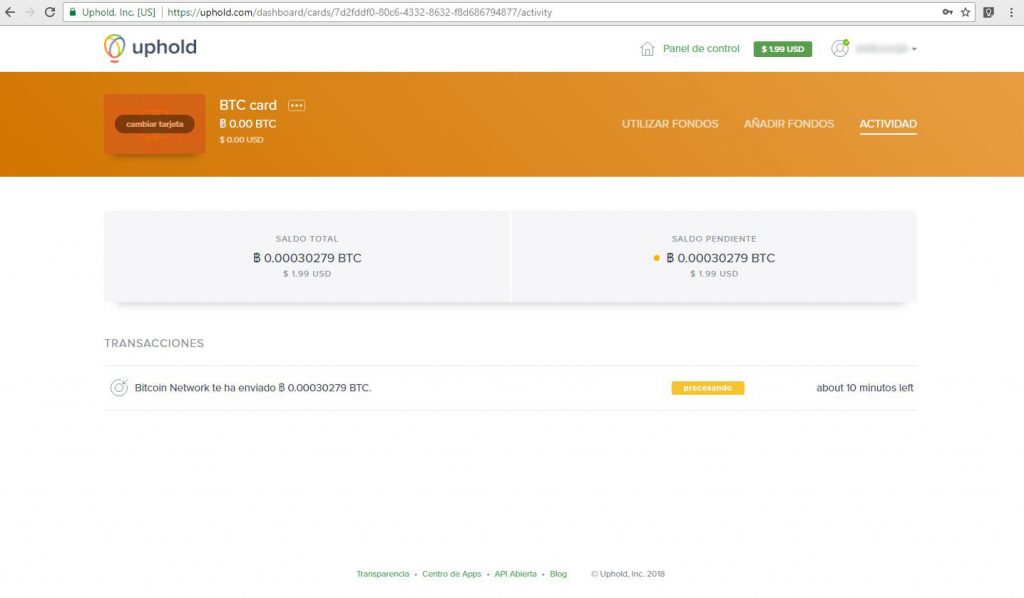Expand the account name dropdown arrow
This screenshot has height=598, width=1024.
tap(914, 49)
